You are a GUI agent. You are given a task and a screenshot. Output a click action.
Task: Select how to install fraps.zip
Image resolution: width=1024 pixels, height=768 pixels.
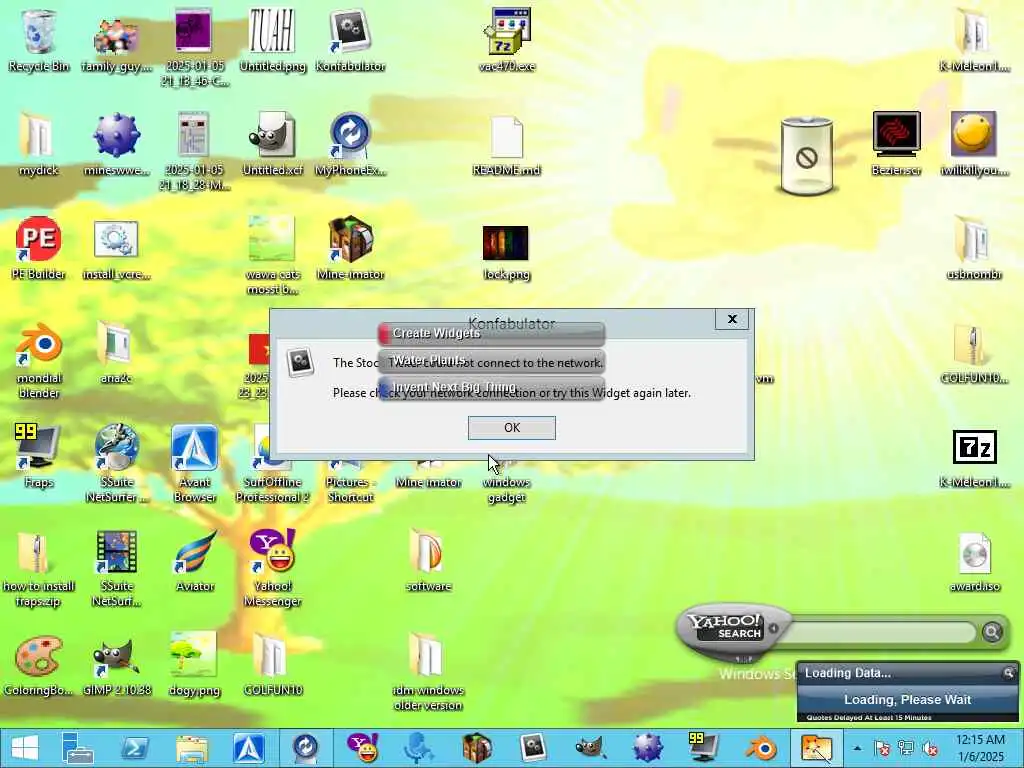point(39,568)
